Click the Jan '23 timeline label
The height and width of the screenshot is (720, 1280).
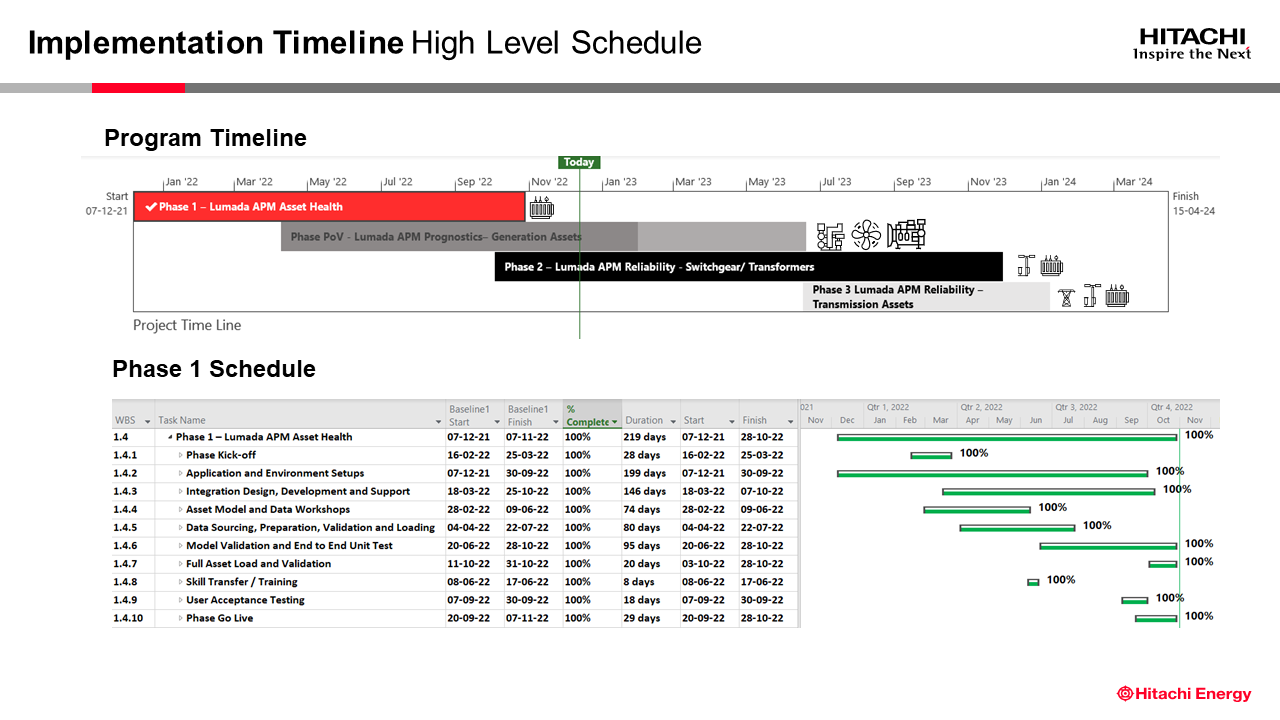click(x=620, y=182)
